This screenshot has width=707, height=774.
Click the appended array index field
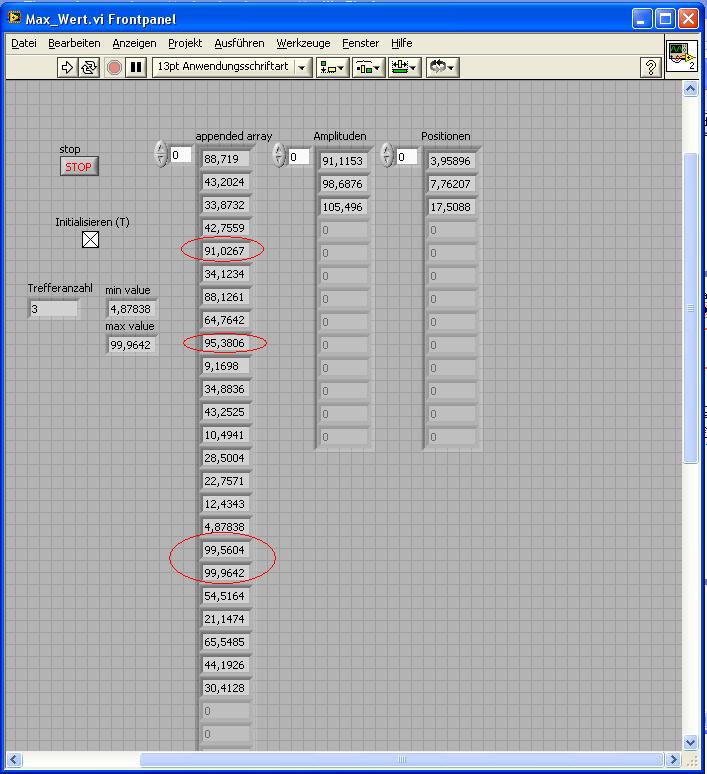coord(180,155)
